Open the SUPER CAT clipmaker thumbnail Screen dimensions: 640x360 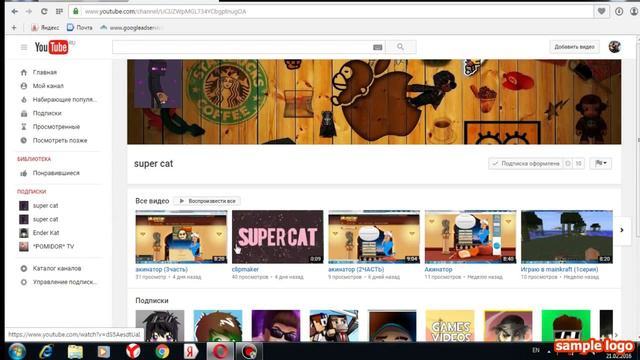coord(278,237)
